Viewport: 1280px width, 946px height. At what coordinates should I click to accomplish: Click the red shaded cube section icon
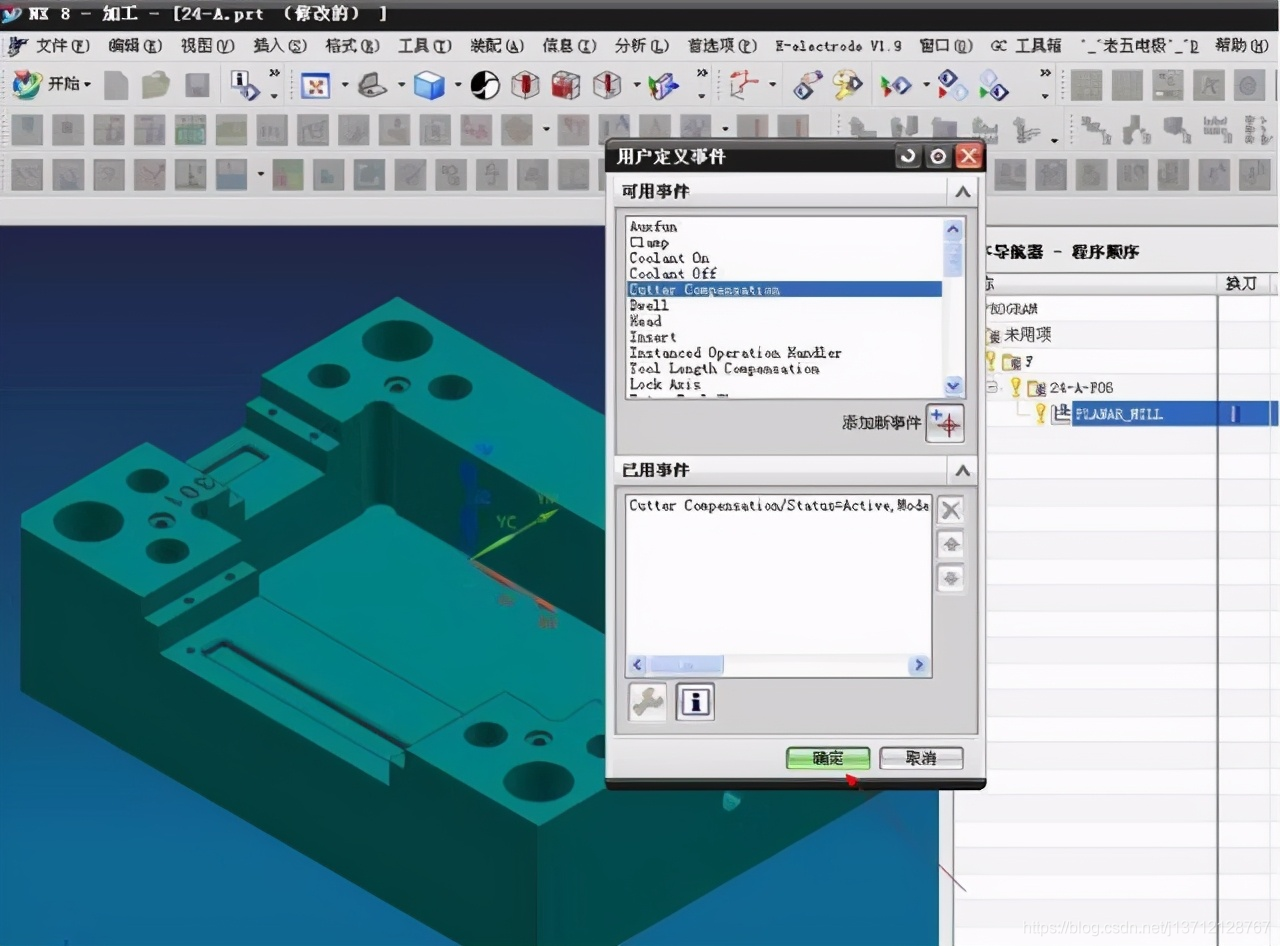click(566, 85)
